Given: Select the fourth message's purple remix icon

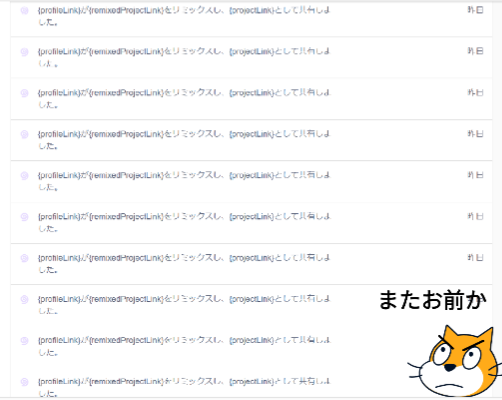Looking at the screenshot, I should (x=24, y=134).
